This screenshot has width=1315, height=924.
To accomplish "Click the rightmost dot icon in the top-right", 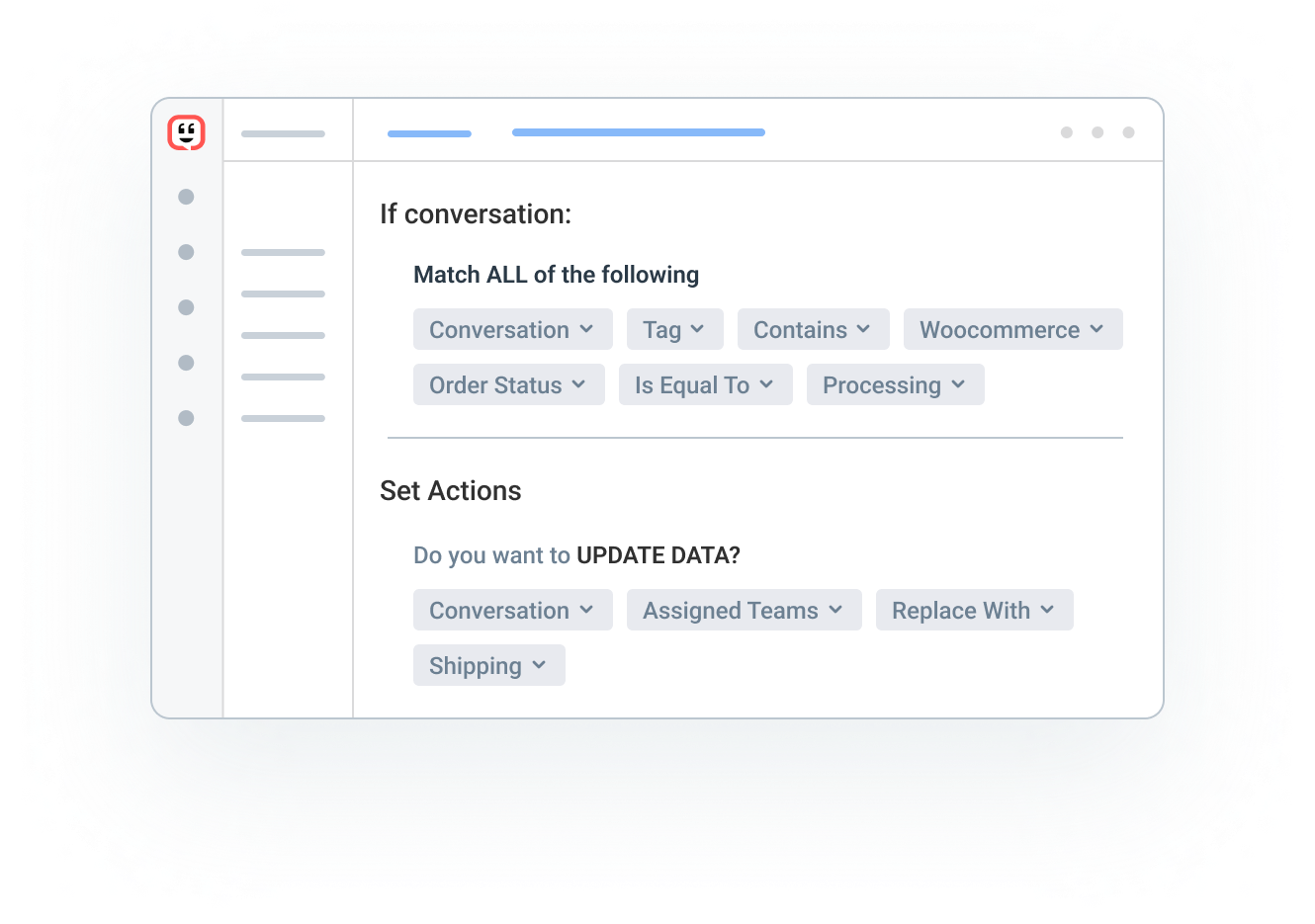I will point(1128,131).
